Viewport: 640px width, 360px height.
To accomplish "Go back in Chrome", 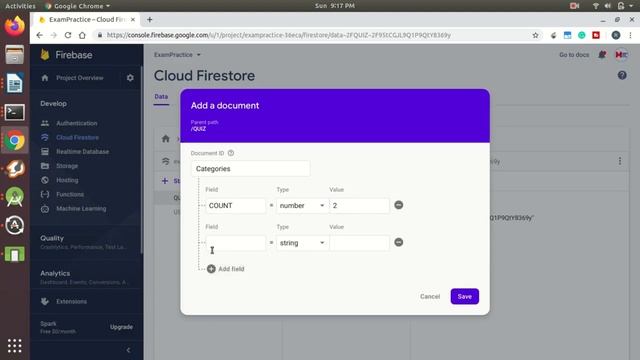I will (x=39, y=35).
